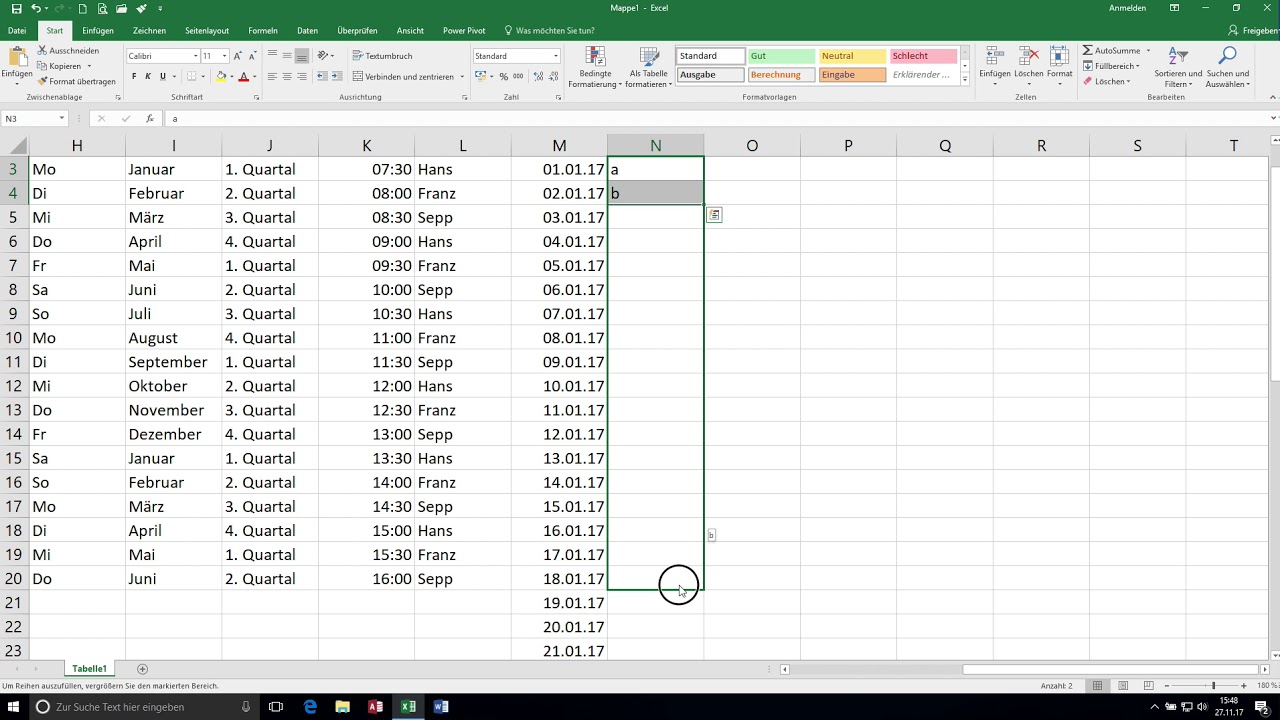This screenshot has width=1280, height=720.
Task: Click the orientation text rotate icon
Action: point(324,56)
